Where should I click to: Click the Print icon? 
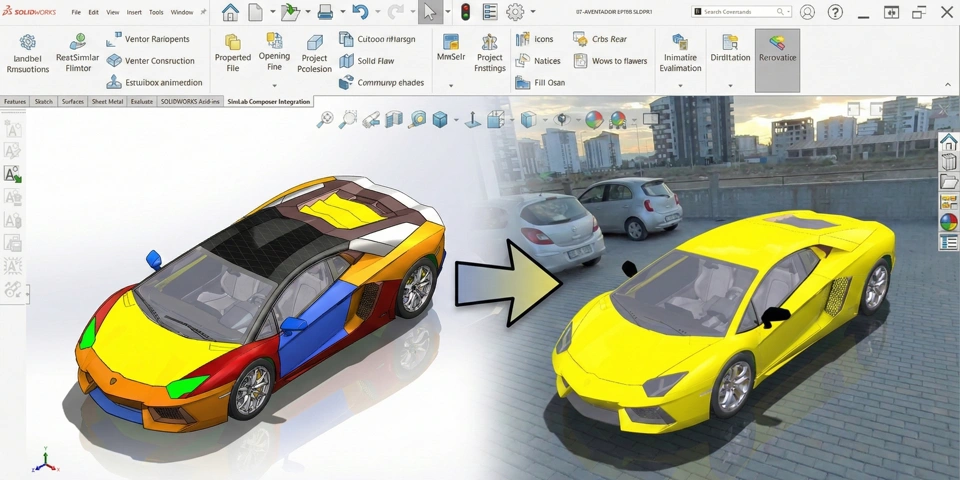[x=325, y=12]
